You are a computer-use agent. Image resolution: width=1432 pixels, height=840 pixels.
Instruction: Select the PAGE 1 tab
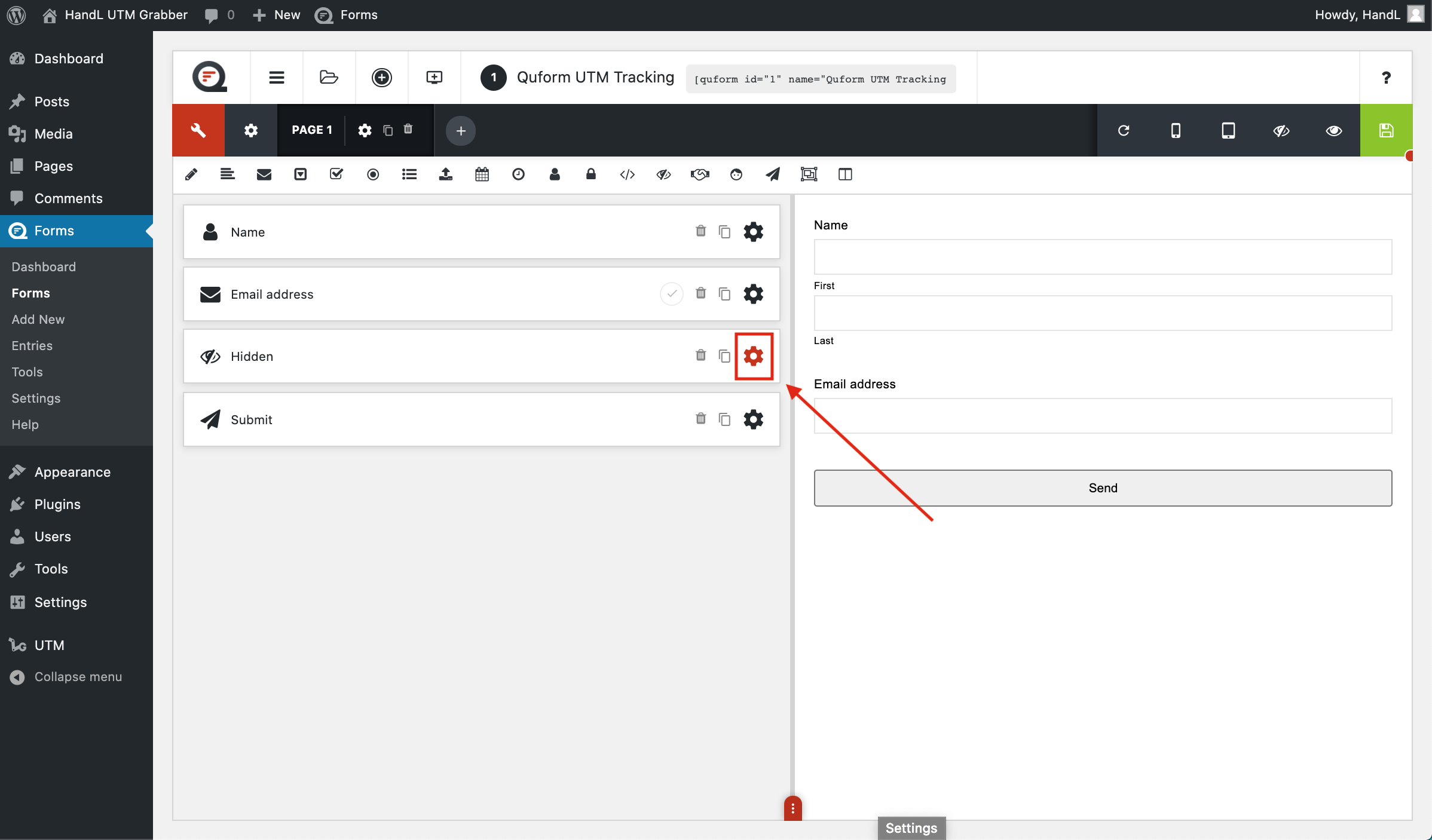[312, 130]
